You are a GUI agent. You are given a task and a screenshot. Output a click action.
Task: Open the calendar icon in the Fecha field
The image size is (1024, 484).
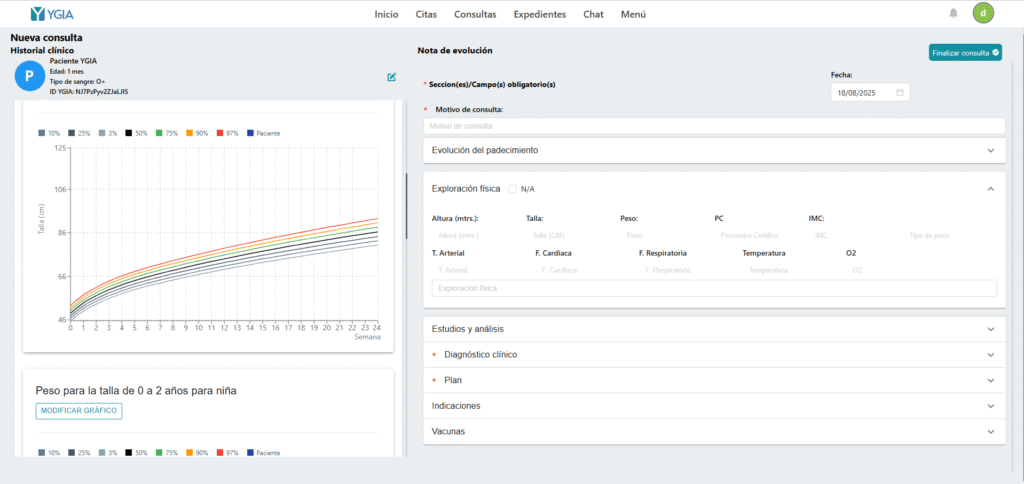[x=900, y=93]
